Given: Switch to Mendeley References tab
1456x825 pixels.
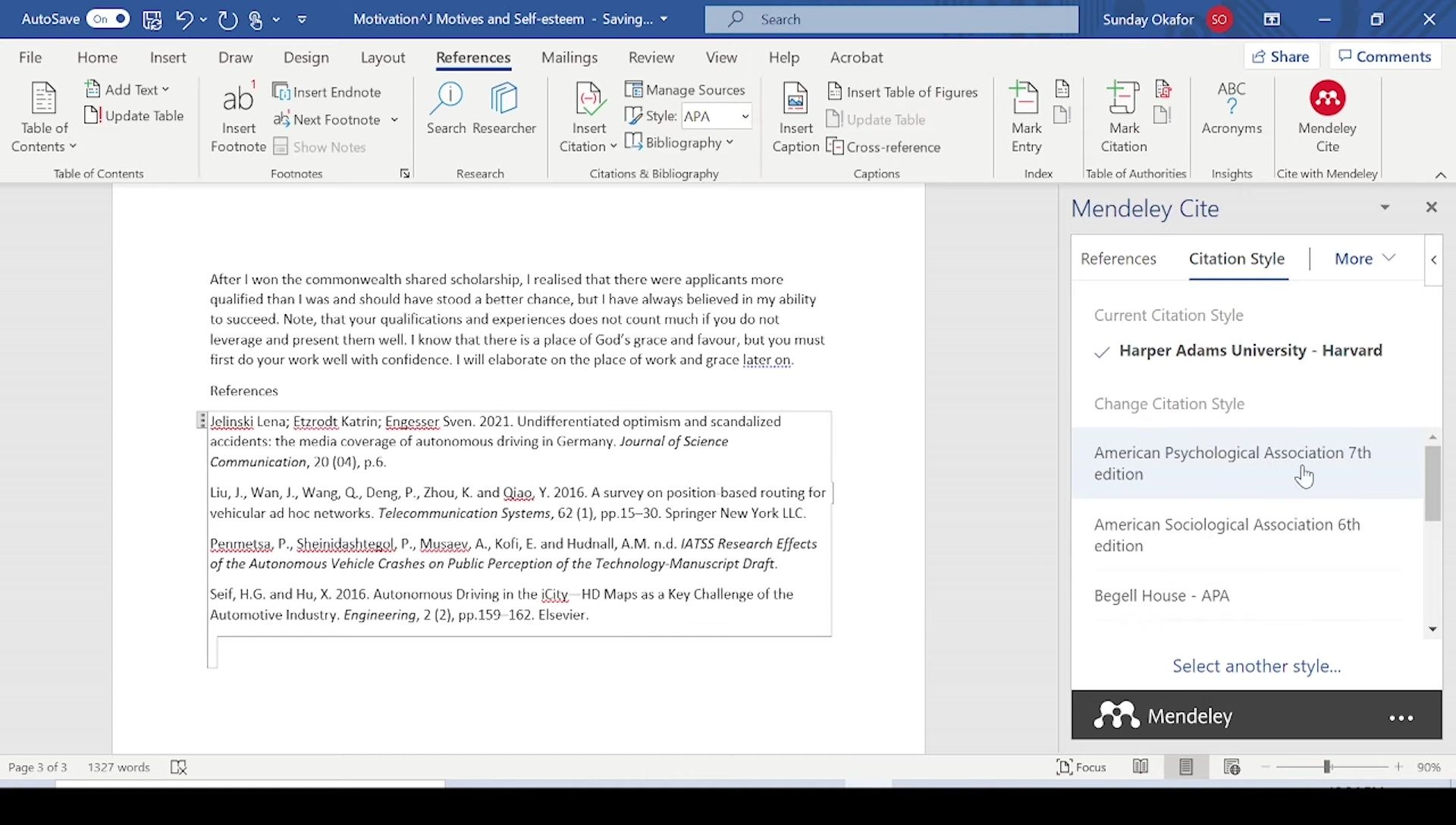Looking at the screenshot, I should click(1118, 259).
